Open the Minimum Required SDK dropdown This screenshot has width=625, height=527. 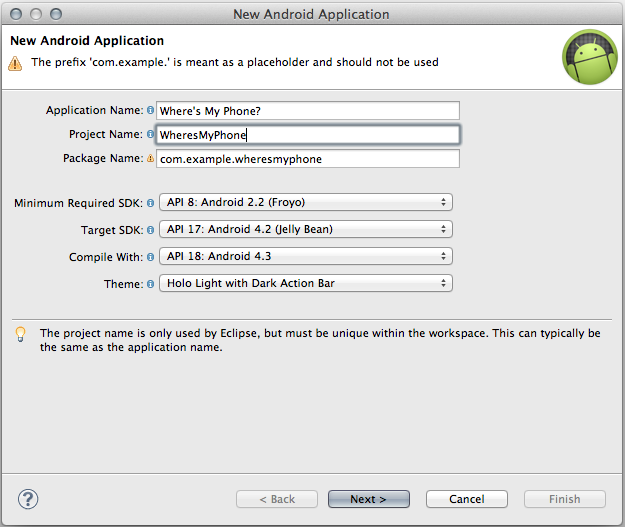(306, 202)
